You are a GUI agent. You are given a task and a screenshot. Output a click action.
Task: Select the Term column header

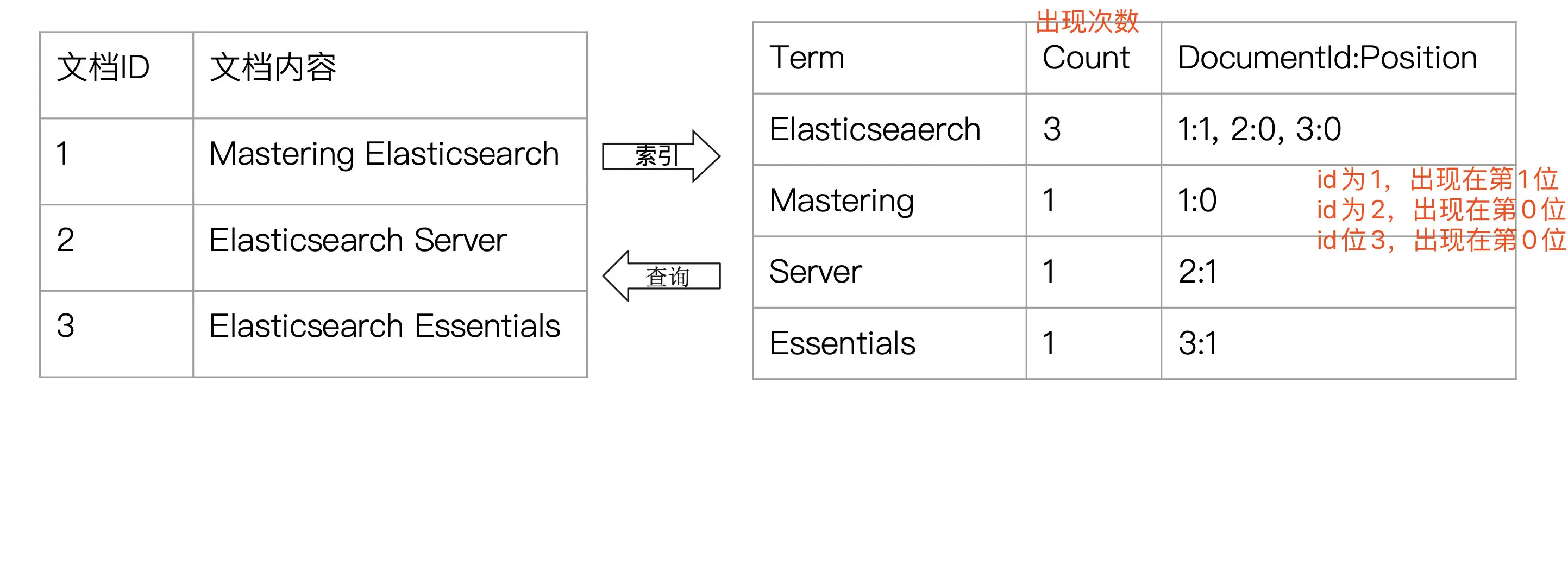pos(890,58)
